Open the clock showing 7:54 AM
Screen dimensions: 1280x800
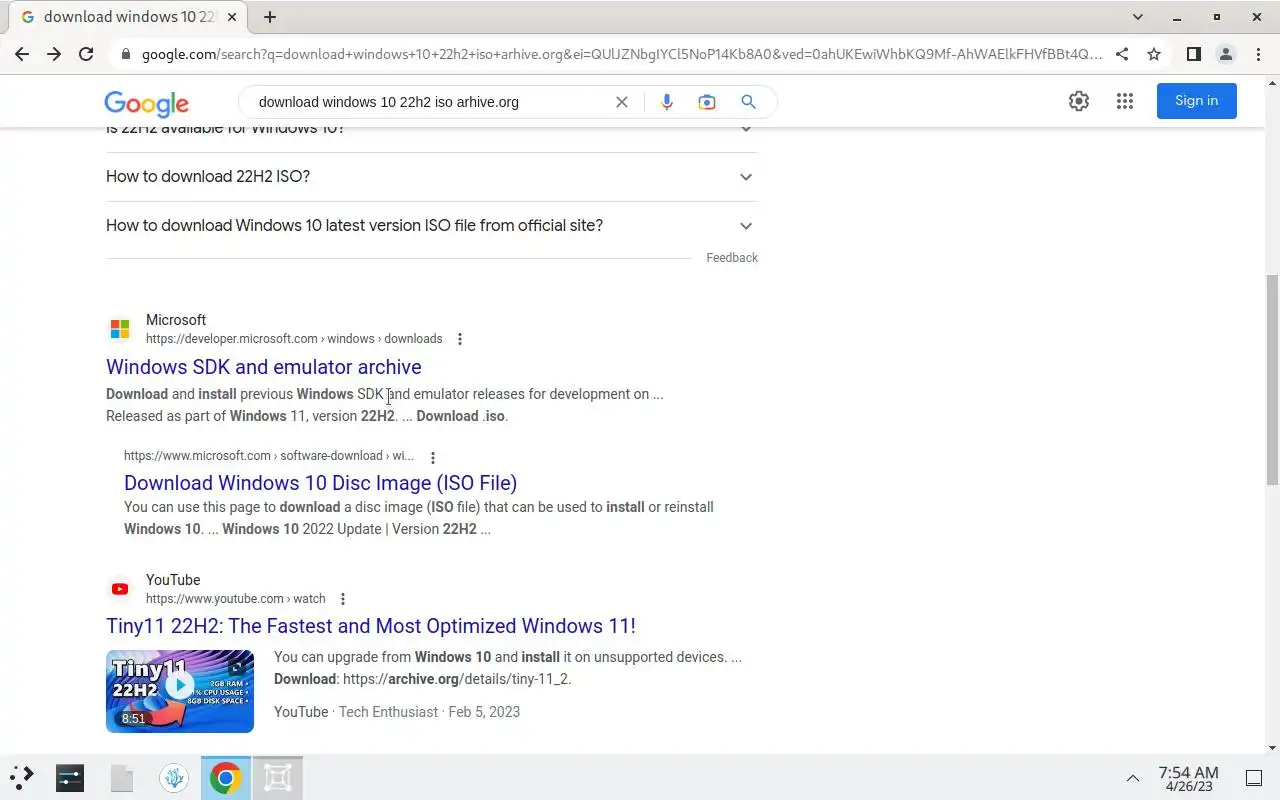point(1188,778)
